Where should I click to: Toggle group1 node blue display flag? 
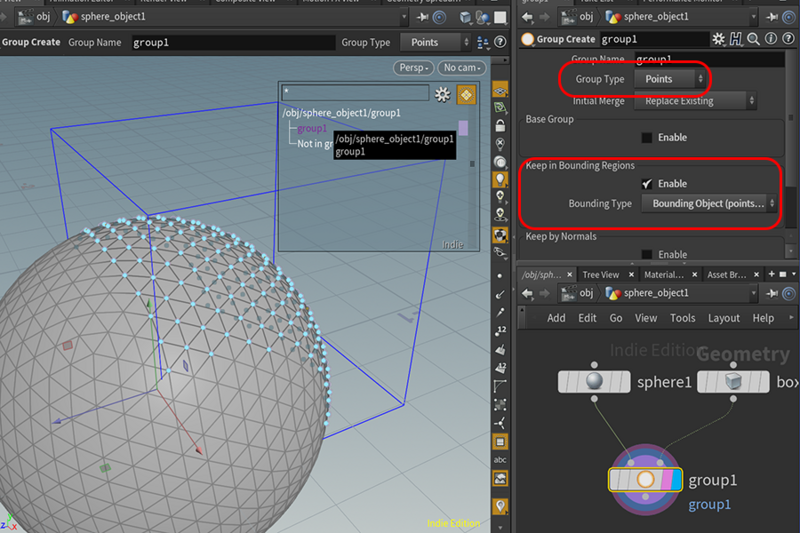click(676, 480)
